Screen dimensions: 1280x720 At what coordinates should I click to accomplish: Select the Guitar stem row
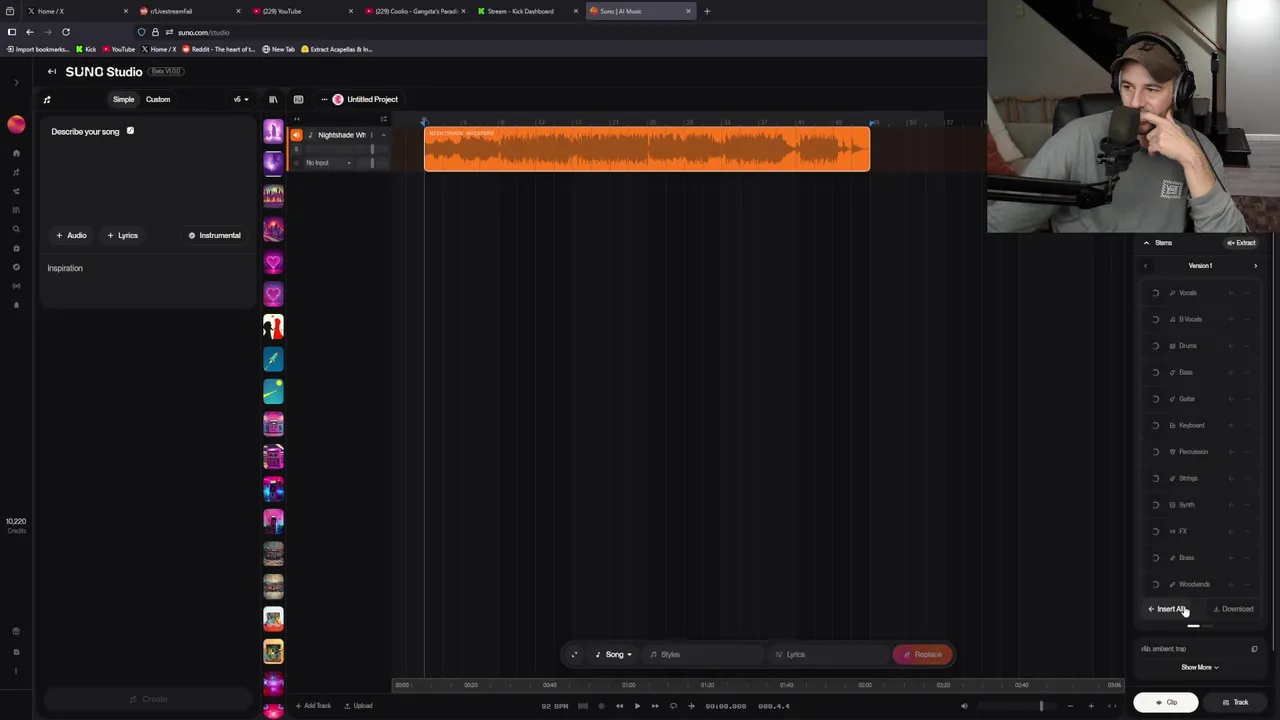pos(1200,399)
